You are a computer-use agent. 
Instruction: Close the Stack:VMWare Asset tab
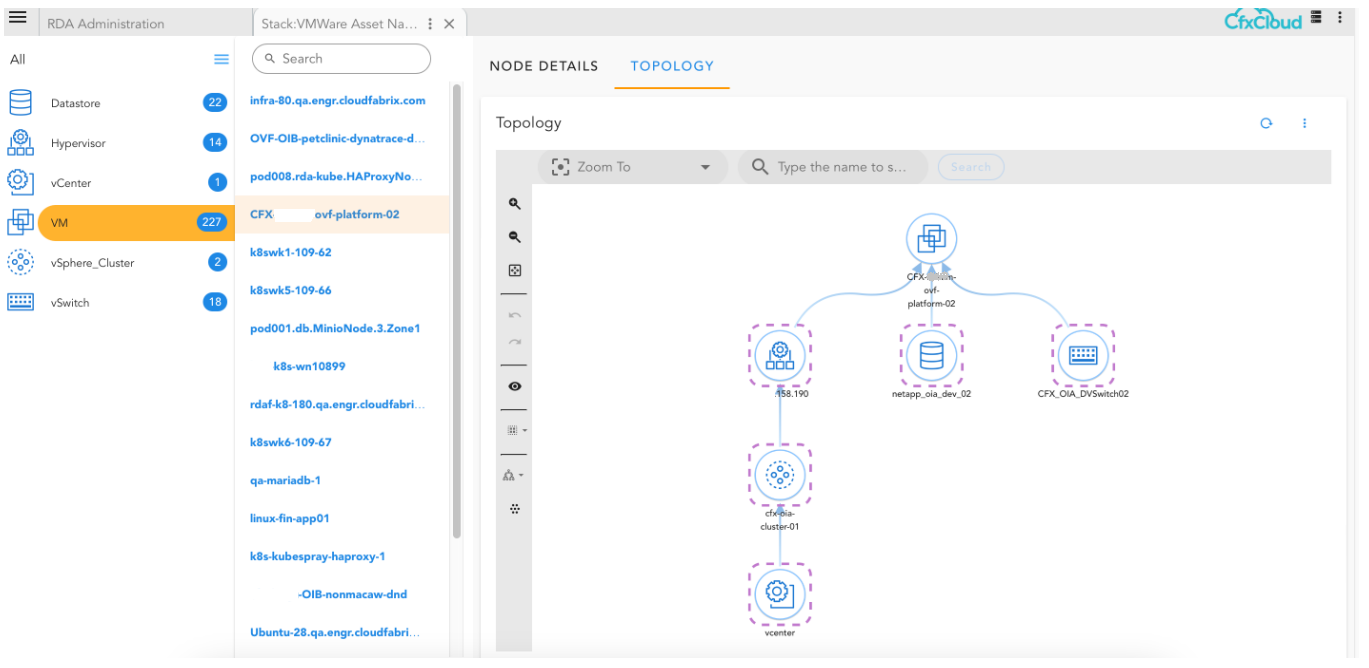[x=449, y=24]
